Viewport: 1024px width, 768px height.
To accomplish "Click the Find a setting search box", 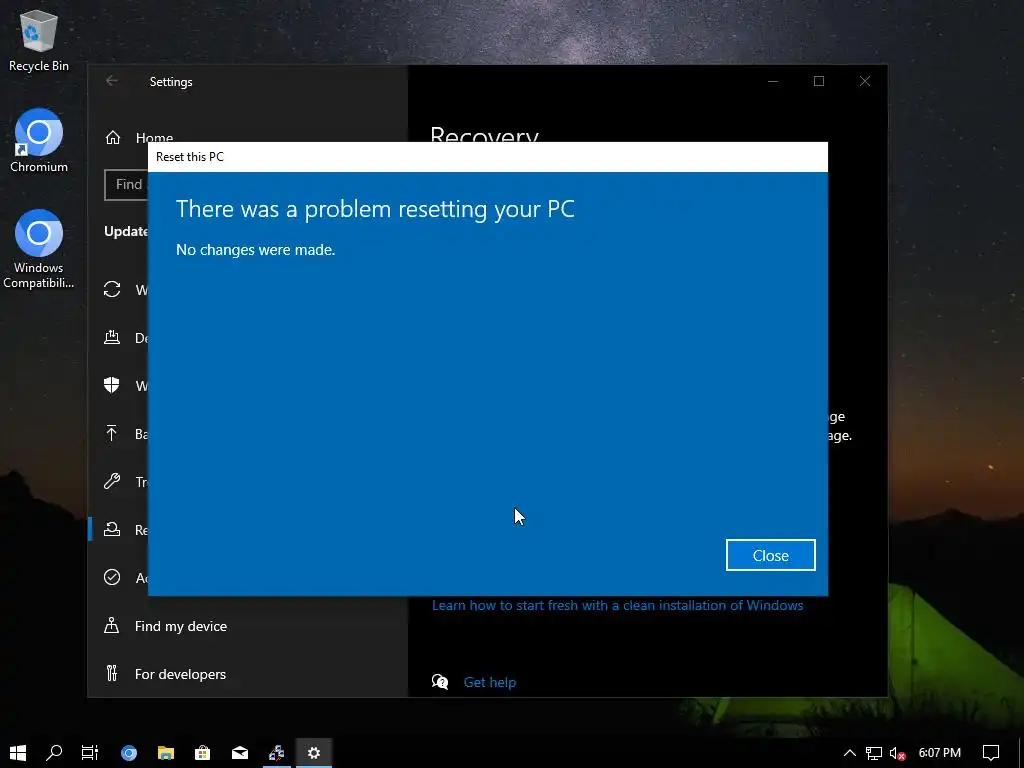I will tap(126, 185).
